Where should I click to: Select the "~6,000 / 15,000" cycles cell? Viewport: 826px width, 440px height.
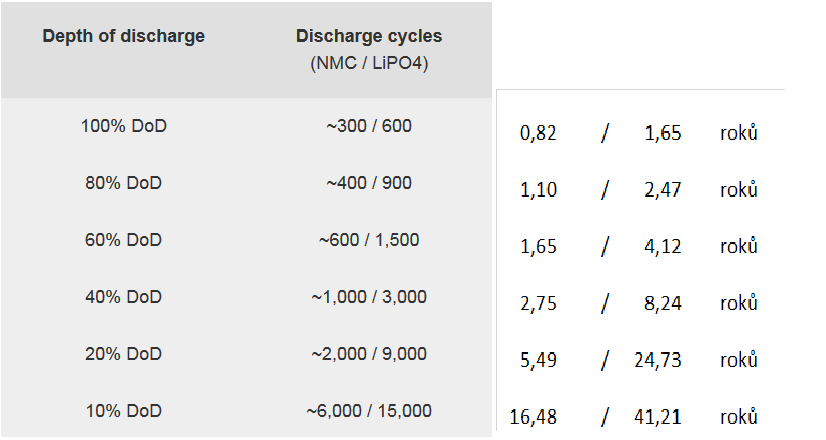pyautogui.click(x=368, y=411)
